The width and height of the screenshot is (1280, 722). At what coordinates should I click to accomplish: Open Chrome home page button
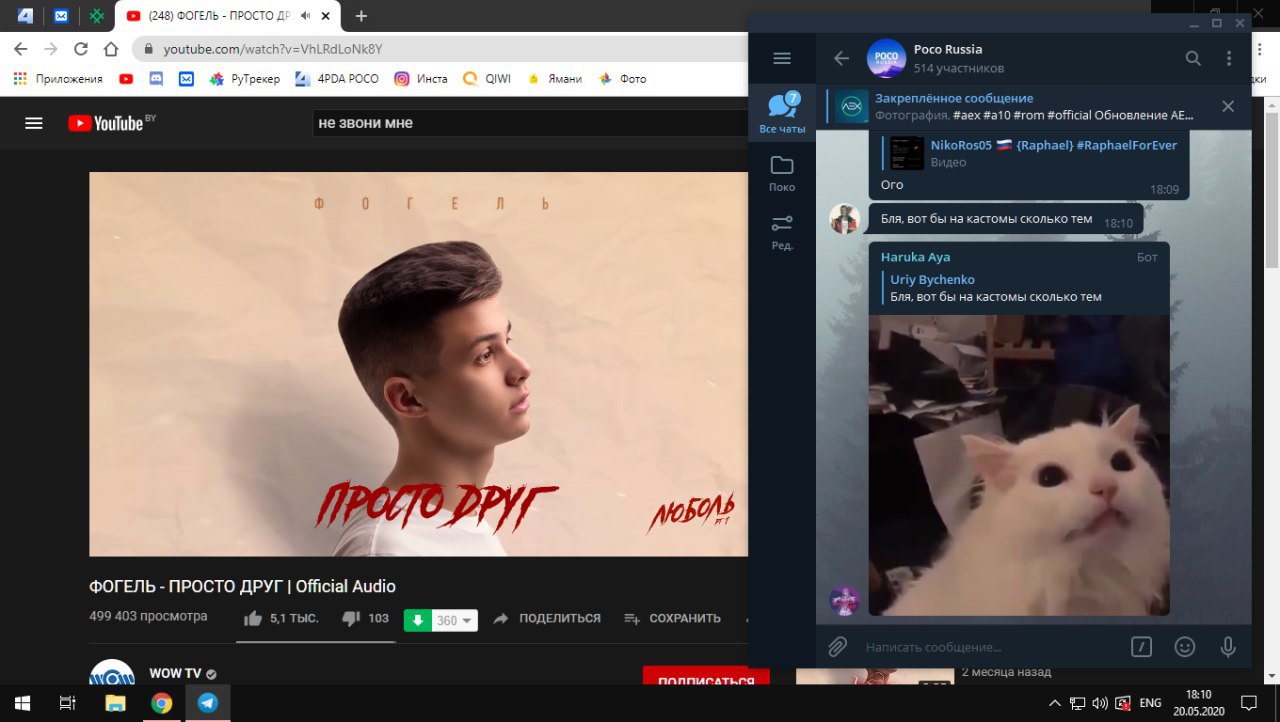coord(111,48)
